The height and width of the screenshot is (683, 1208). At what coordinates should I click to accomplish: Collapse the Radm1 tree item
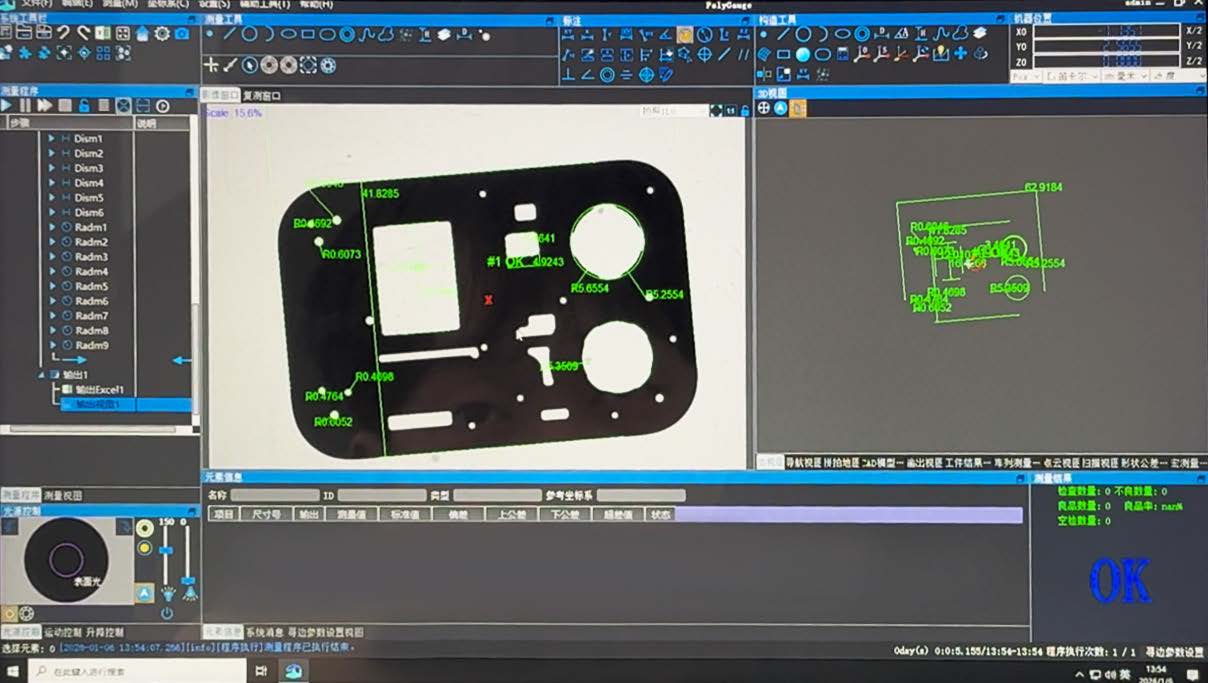pos(53,227)
